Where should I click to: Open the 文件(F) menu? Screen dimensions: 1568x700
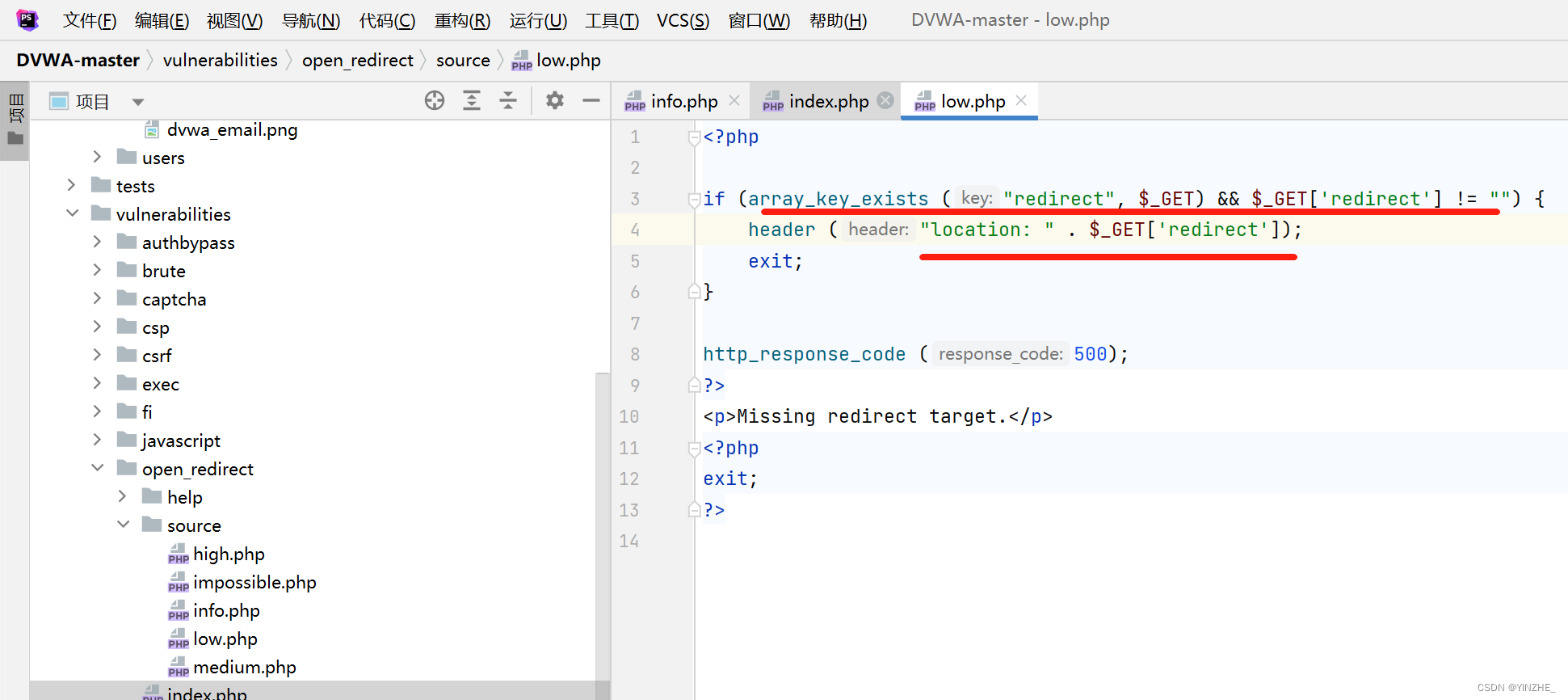[90, 20]
